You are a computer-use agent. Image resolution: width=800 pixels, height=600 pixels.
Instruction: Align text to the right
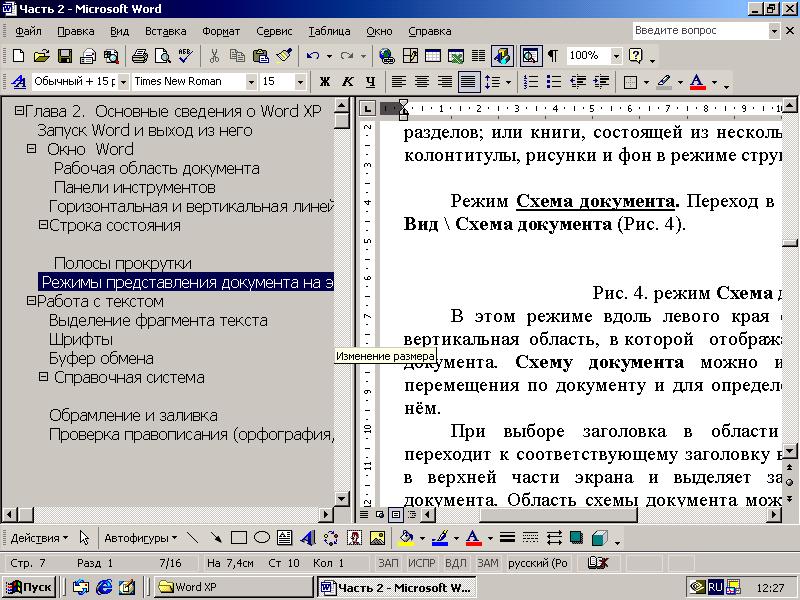444,82
